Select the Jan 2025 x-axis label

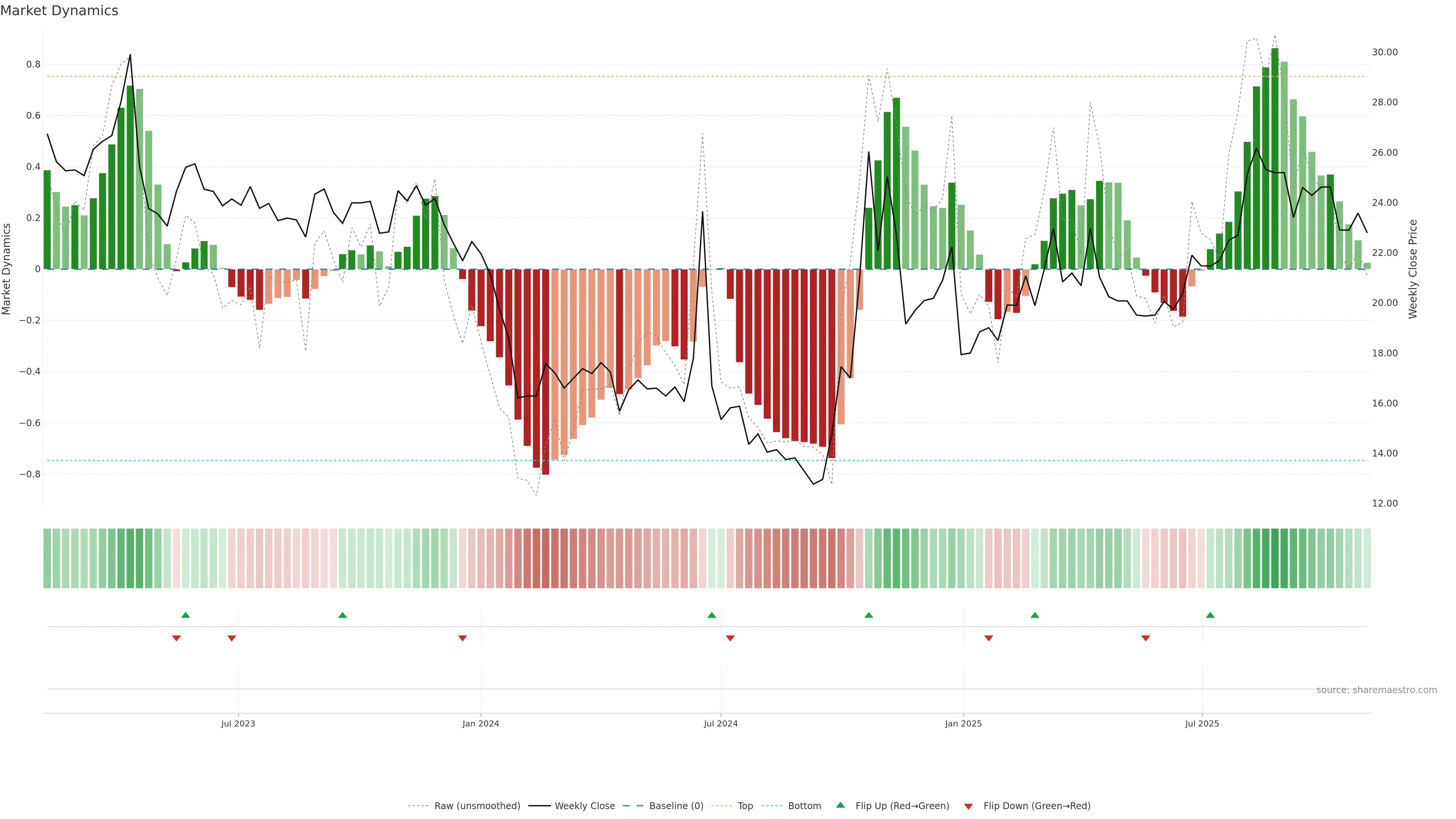(x=963, y=723)
